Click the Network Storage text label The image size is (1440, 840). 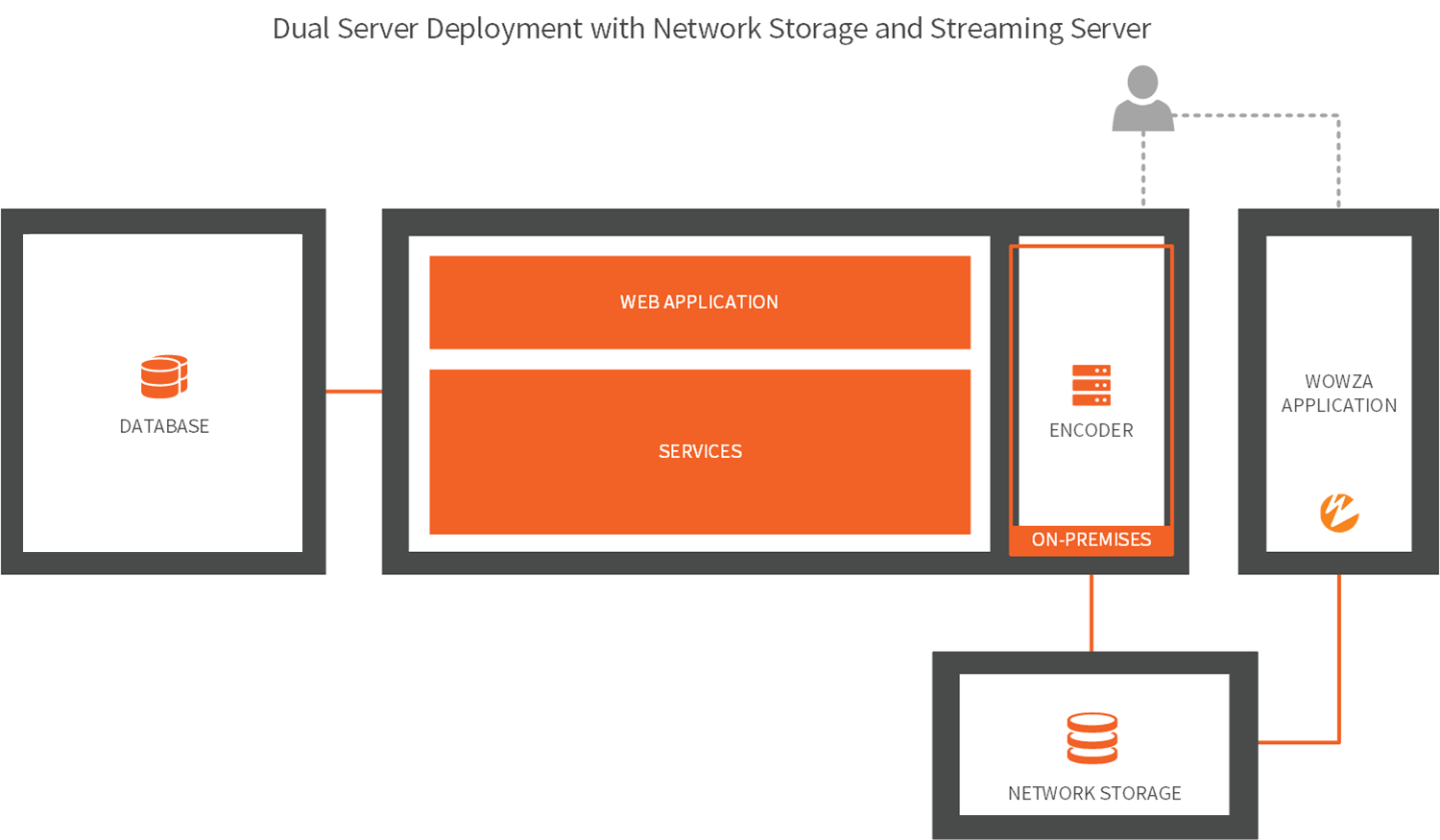click(1094, 794)
